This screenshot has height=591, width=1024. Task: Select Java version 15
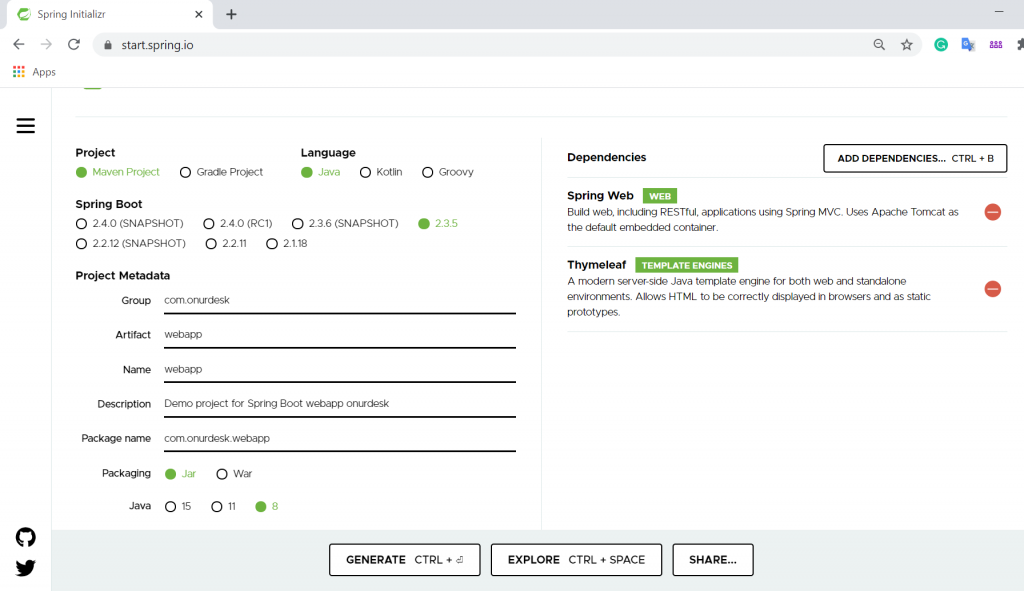(x=178, y=506)
